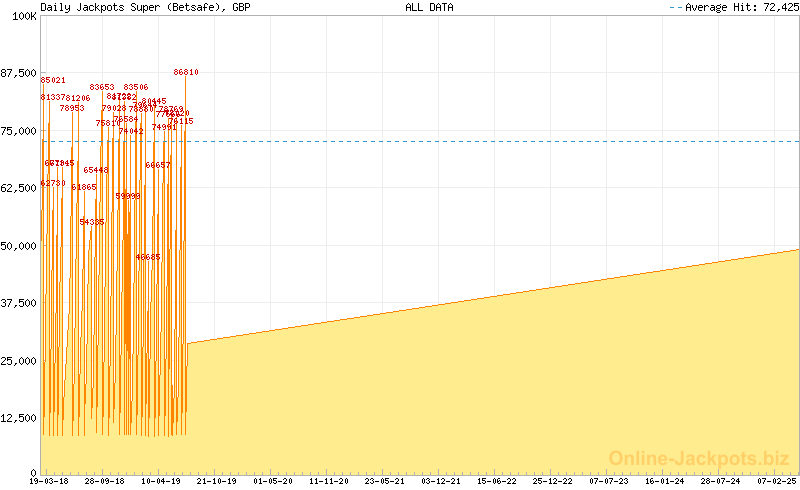Click the 15-06-22 x-axis date

coord(495,481)
